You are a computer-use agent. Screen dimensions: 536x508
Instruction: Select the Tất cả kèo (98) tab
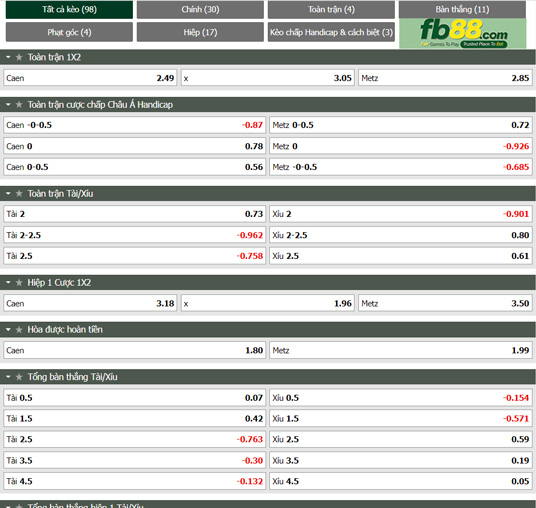tap(69, 10)
